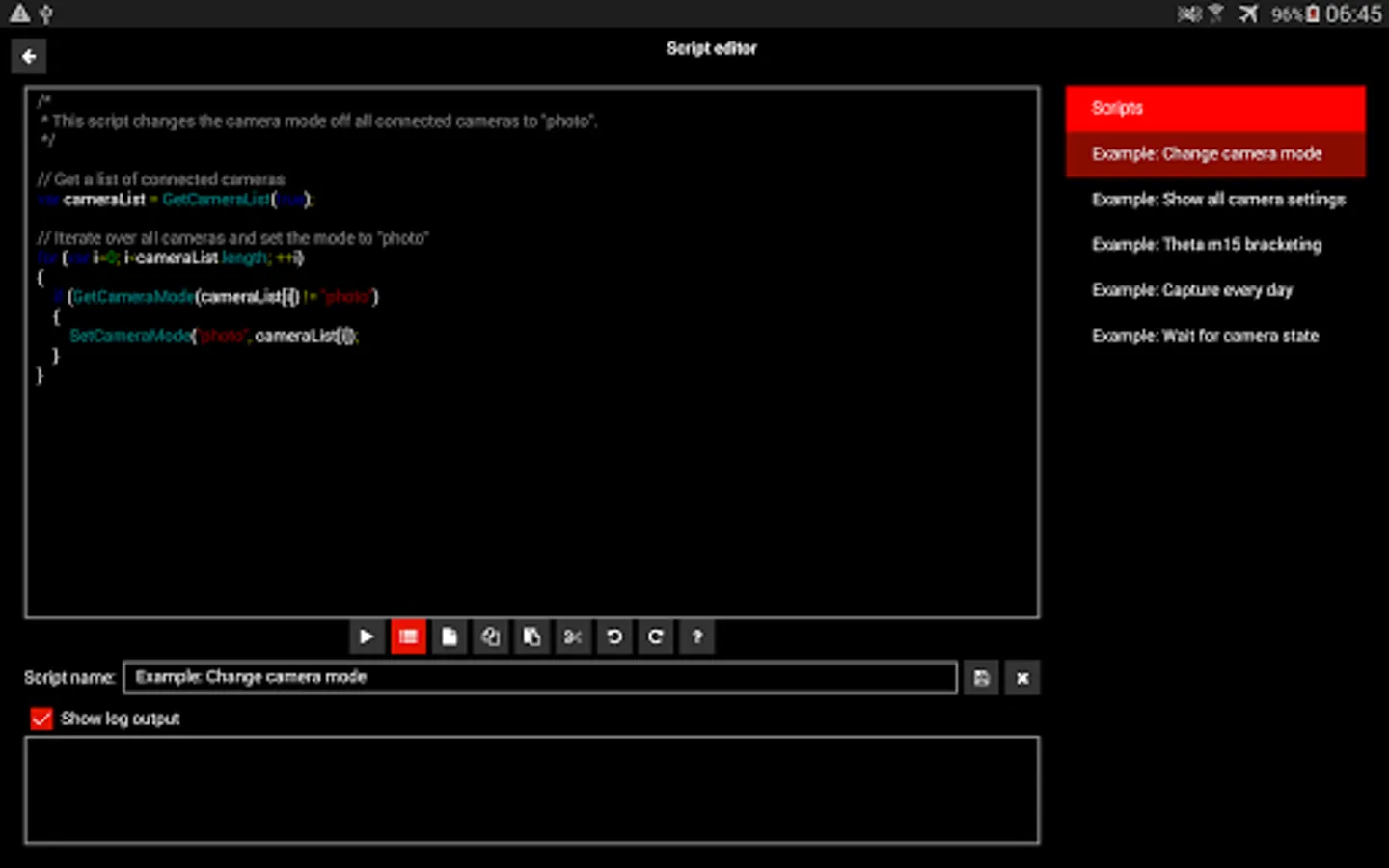Image resolution: width=1389 pixels, height=868 pixels.
Task: Undo the last edit
Action: pyautogui.click(x=614, y=637)
